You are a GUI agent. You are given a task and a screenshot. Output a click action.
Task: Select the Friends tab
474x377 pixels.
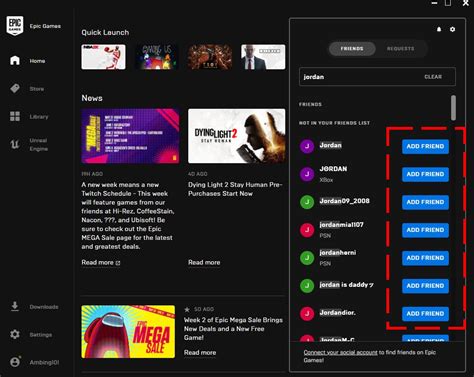coord(352,49)
